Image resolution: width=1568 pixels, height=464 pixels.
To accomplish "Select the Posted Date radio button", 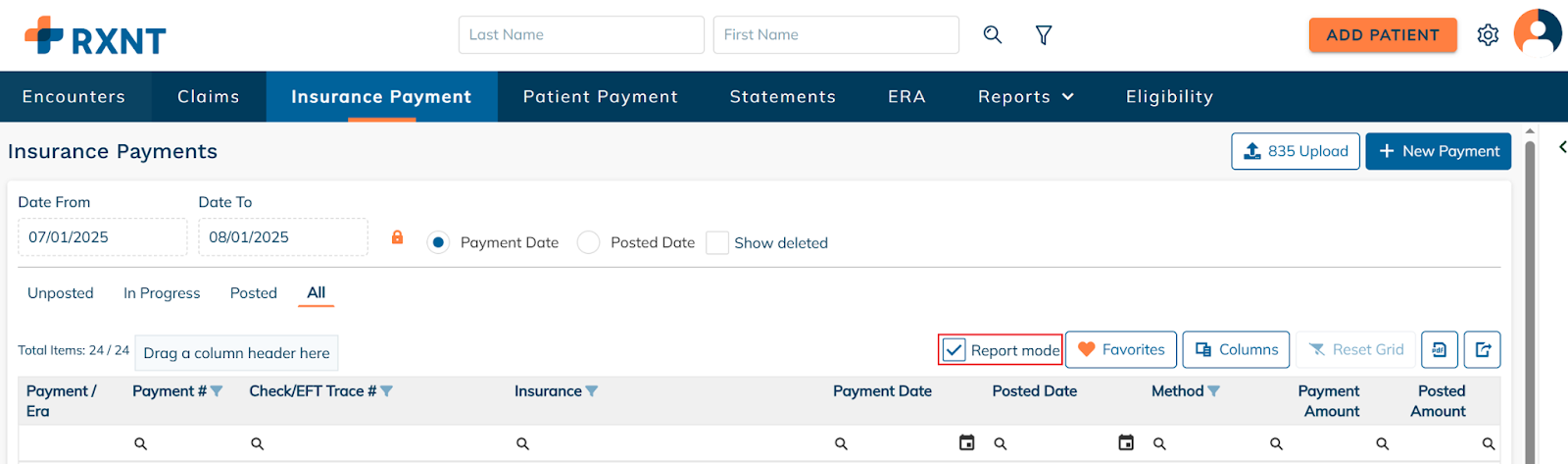I will click(588, 242).
